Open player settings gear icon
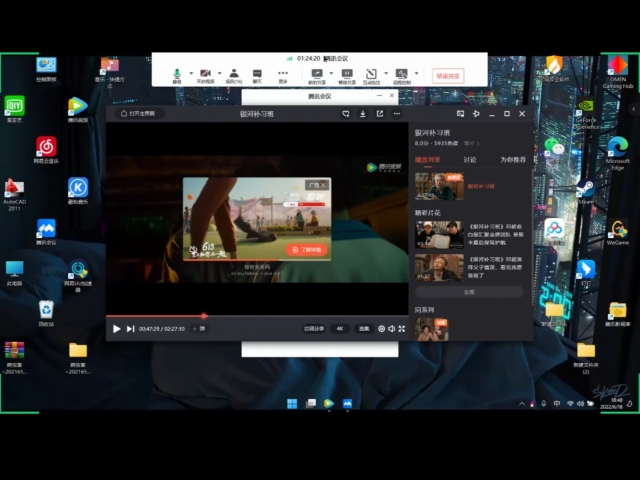Image resolution: width=640 pixels, height=480 pixels. (x=381, y=328)
